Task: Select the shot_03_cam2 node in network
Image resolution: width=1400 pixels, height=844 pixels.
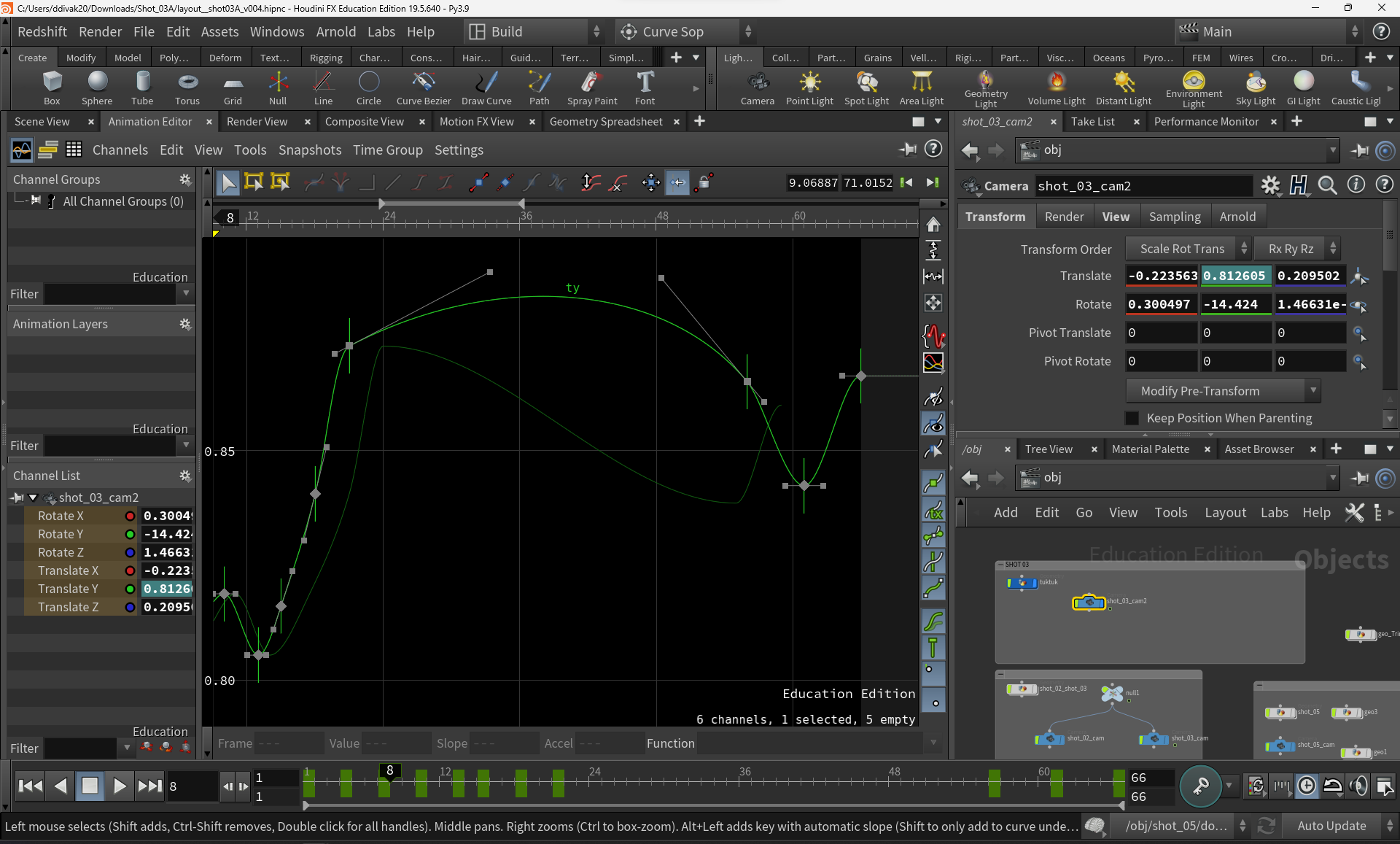Action: pos(1089,602)
